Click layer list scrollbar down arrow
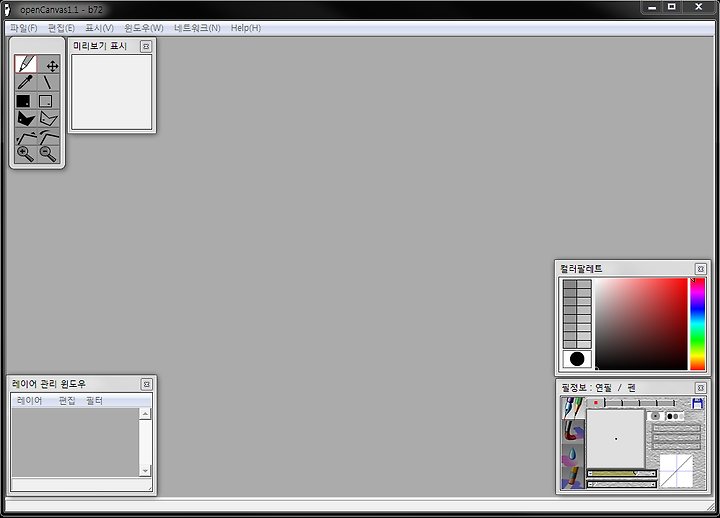The width and height of the screenshot is (720, 518). [x=145, y=471]
